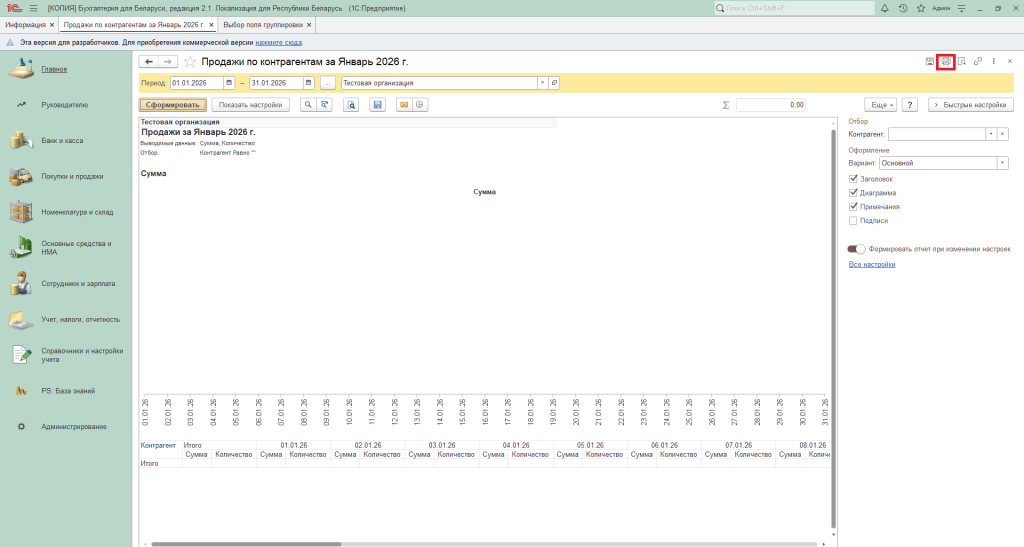Uncheck the Заголовок checkbox
The height and width of the screenshot is (547, 1024).
853,178
